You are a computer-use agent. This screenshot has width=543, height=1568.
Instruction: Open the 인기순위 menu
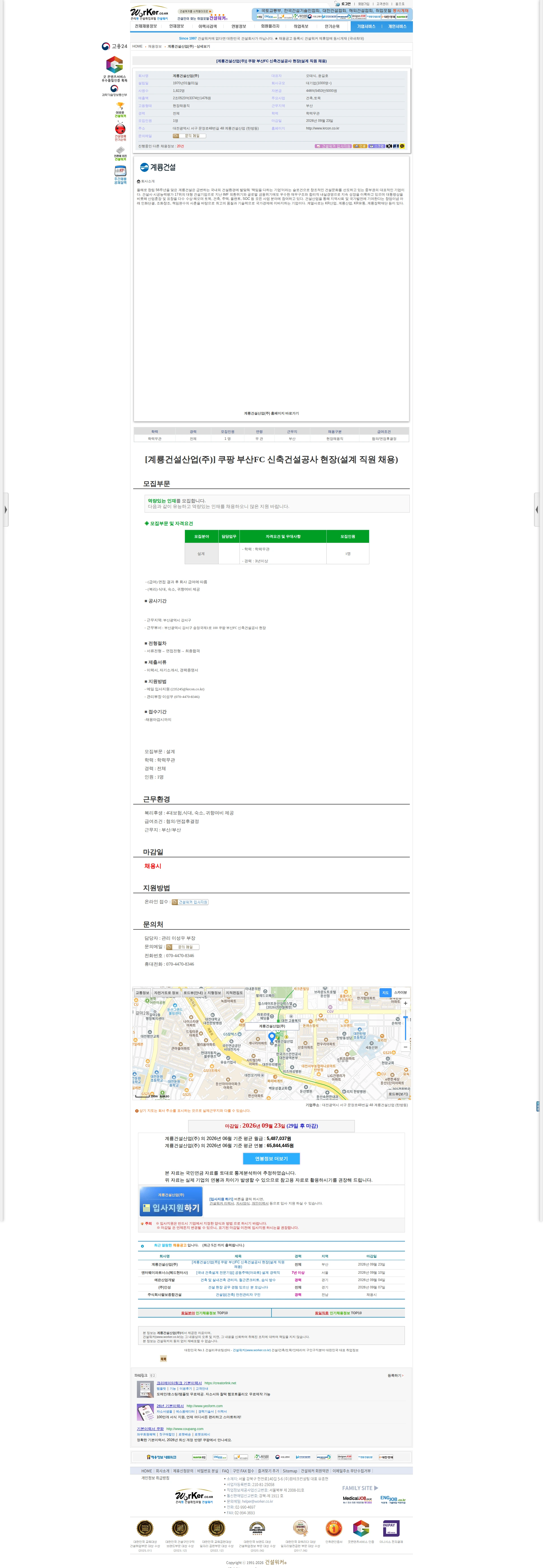[x=332, y=27]
